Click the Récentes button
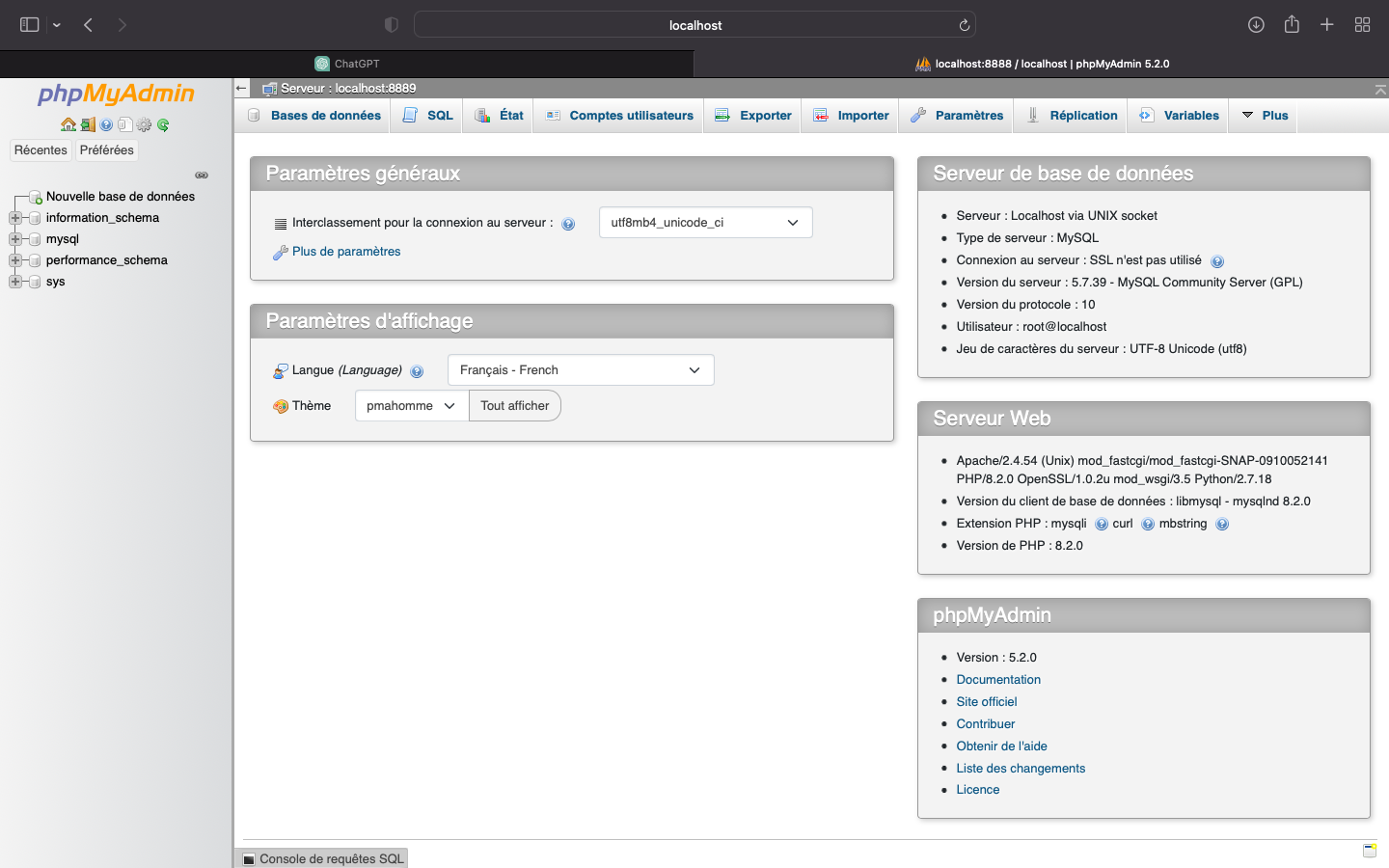 41,150
